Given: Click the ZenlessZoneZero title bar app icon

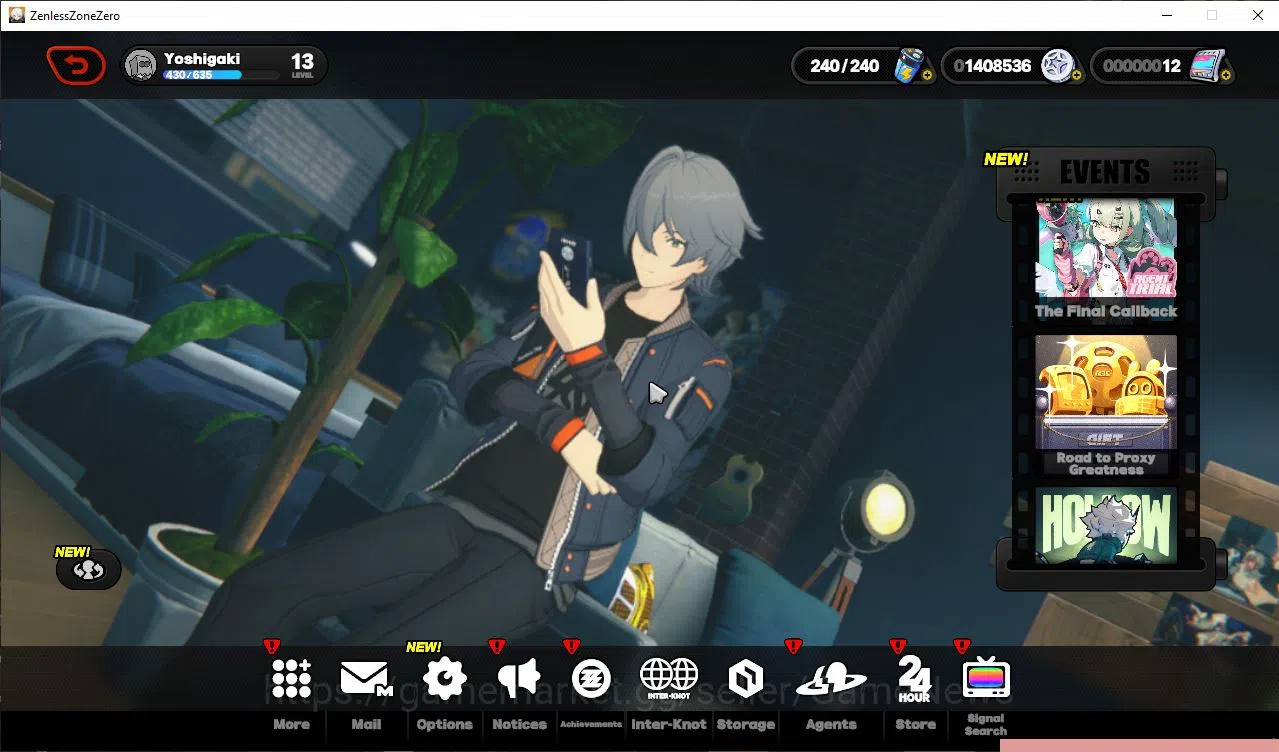Looking at the screenshot, I should pyautogui.click(x=16, y=15).
